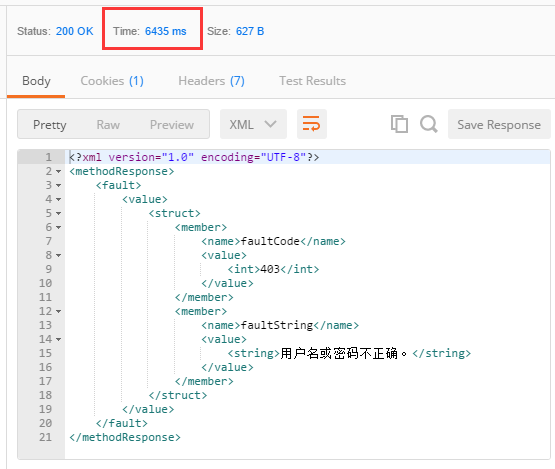Switch to Raw view
Image resolution: width=555 pixels, height=469 pixels.
tap(108, 125)
